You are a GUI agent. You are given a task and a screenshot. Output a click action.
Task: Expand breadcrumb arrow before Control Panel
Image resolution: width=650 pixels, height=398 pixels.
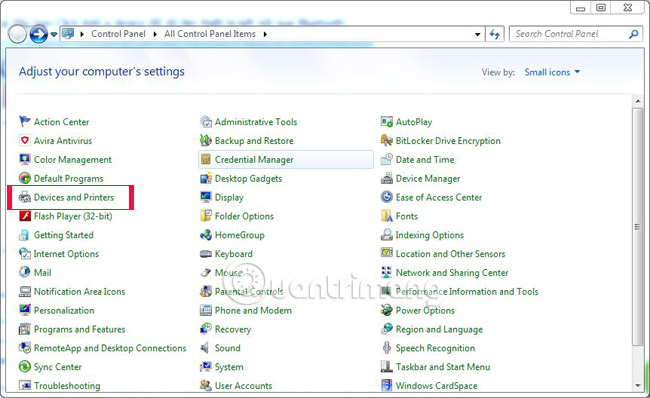[82, 34]
